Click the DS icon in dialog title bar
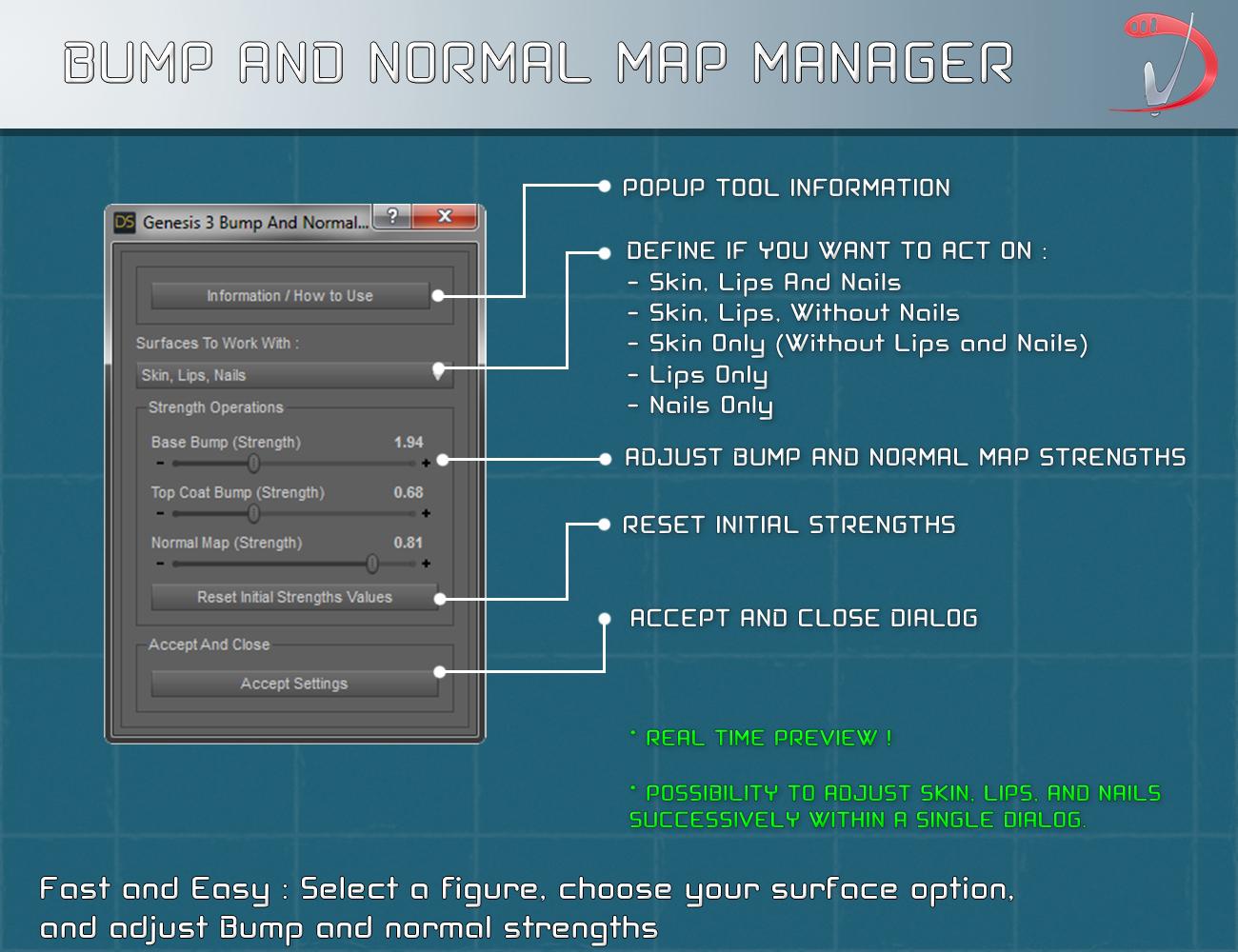The height and width of the screenshot is (952, 1238). pos(125,222)
